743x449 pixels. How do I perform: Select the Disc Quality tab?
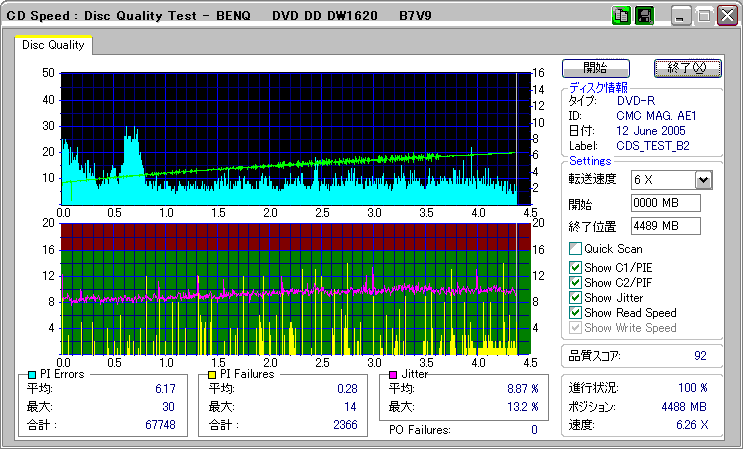click(x=55, y=46)
